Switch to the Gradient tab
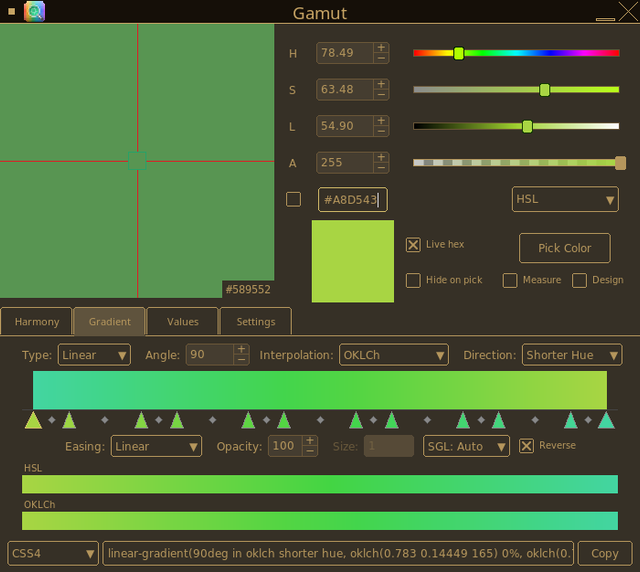The height and width of the screenshot is (572, 640). point(109,322)
